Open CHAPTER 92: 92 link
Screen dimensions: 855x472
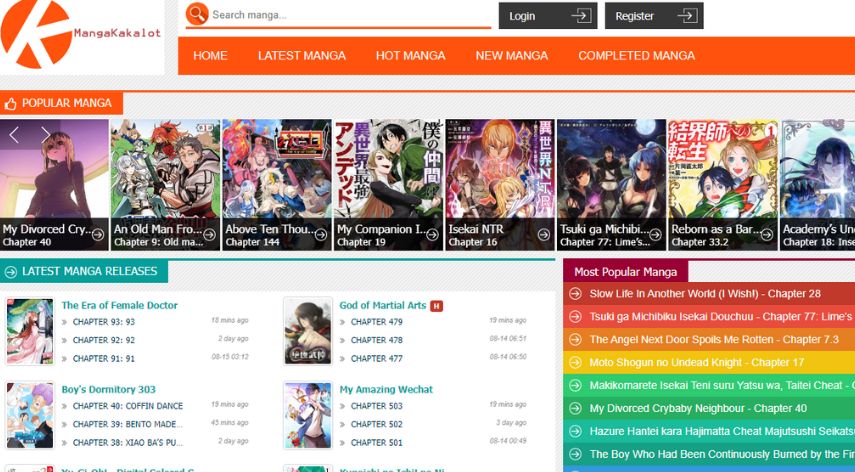[x=104, y=340]
